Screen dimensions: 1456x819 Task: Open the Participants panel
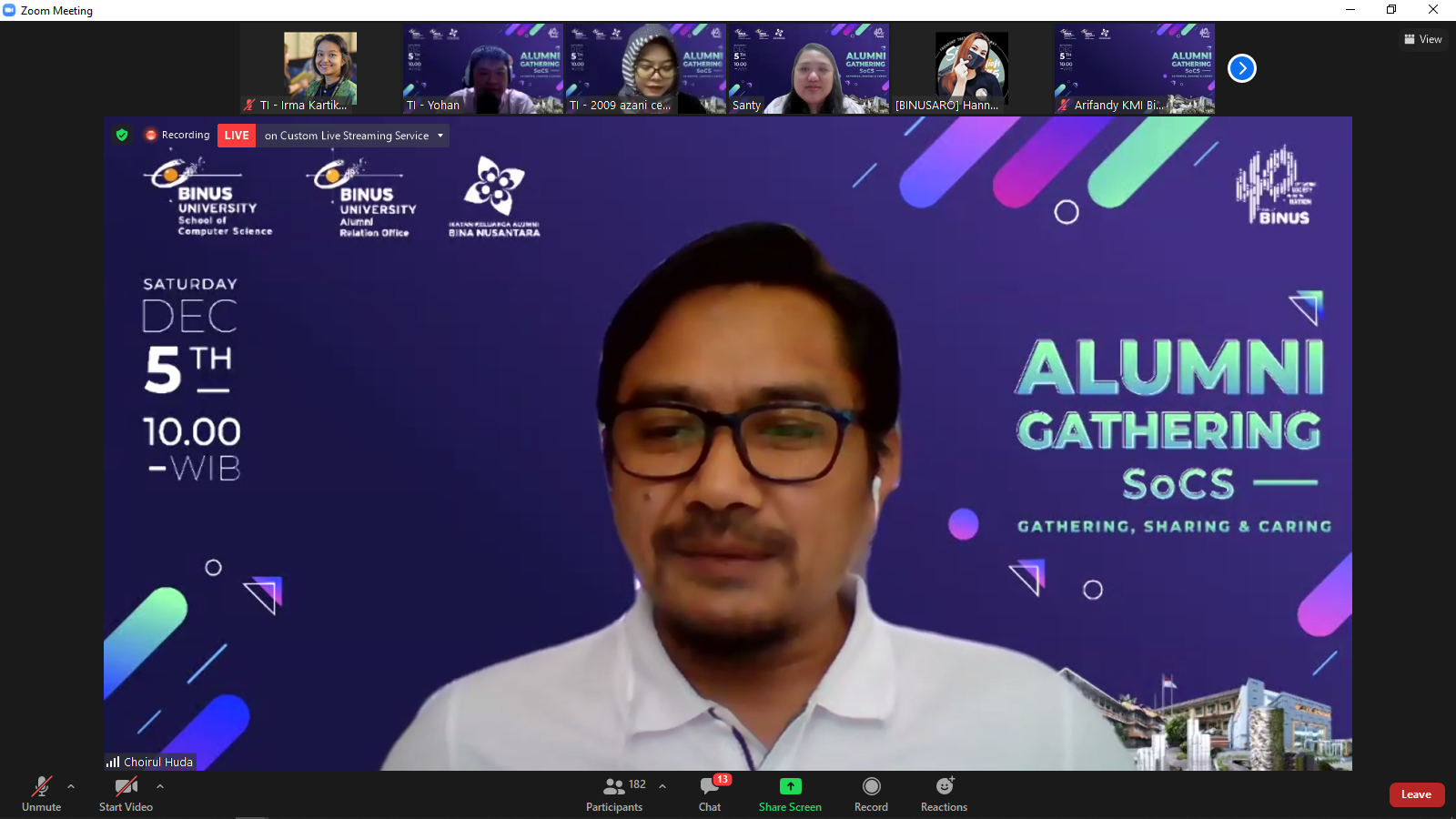point(614,794)
